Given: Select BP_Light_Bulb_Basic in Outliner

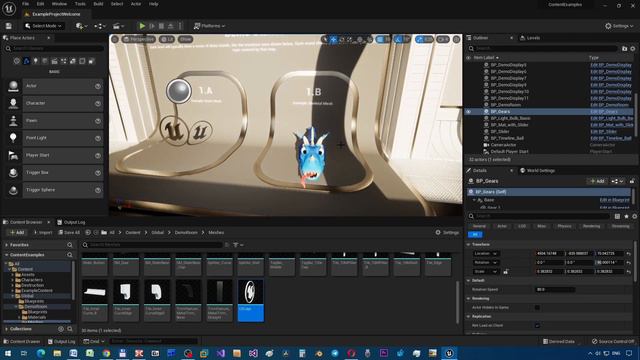Looking at the screenshot, I should pyautogui.click(x=510, y=118).
